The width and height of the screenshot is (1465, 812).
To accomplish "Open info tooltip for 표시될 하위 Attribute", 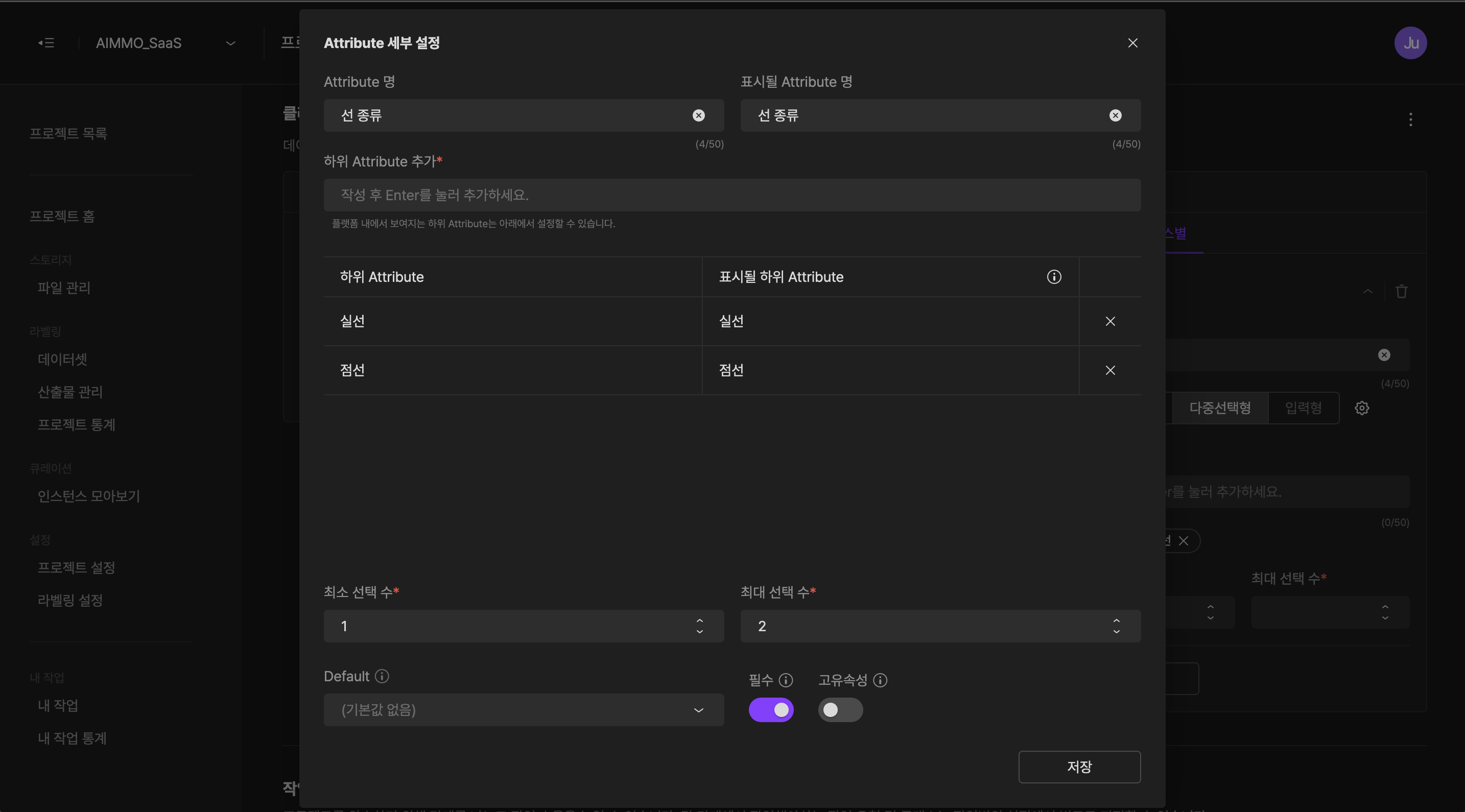I will pos(1054,277).
